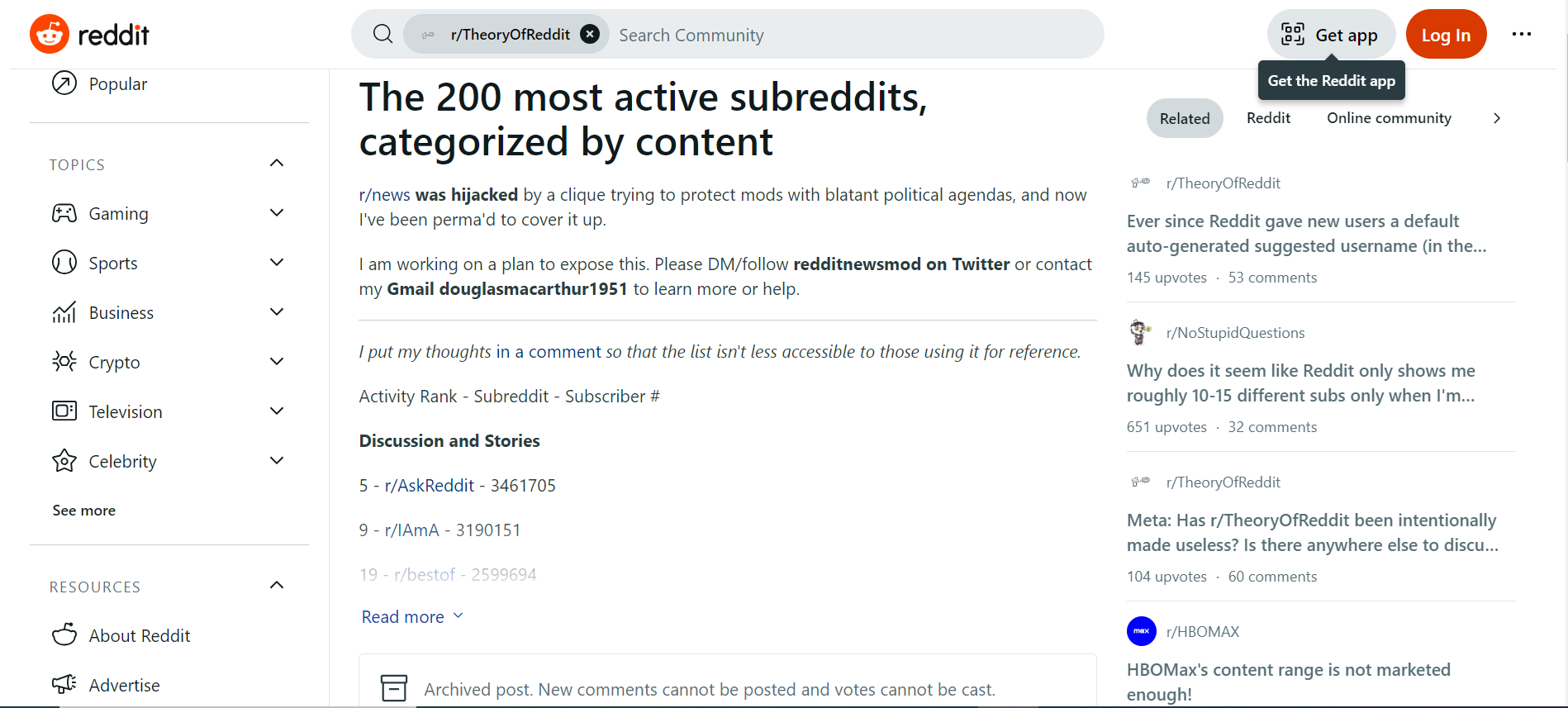This screenshot has width=1568, height=708.
Task: Click the Sports topic icon
Action: 63,262
